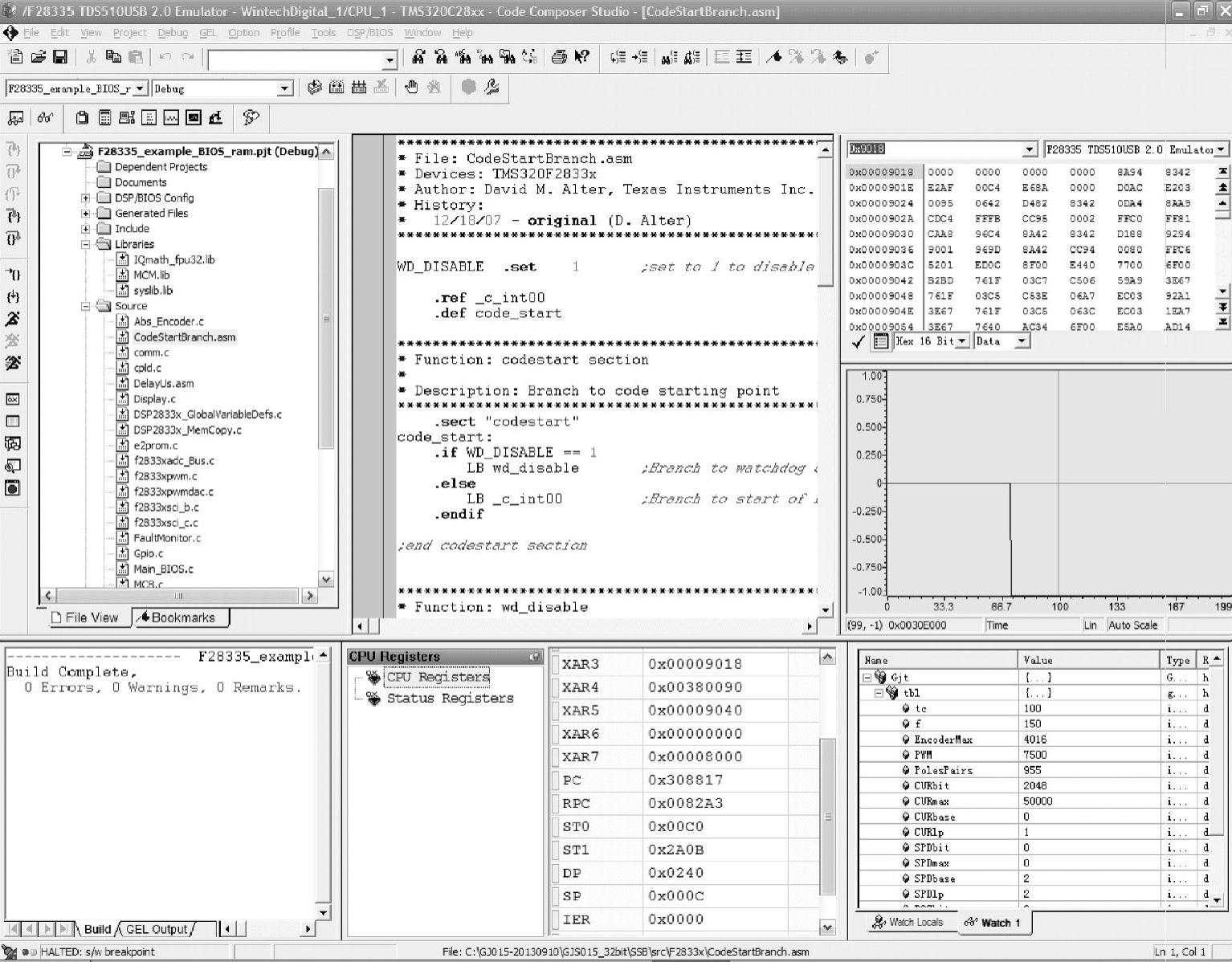Open the Debug configuration dropdown
The width and height of the screenshot is (1232, 962).
pyautogui.click(x=284, y=88)
